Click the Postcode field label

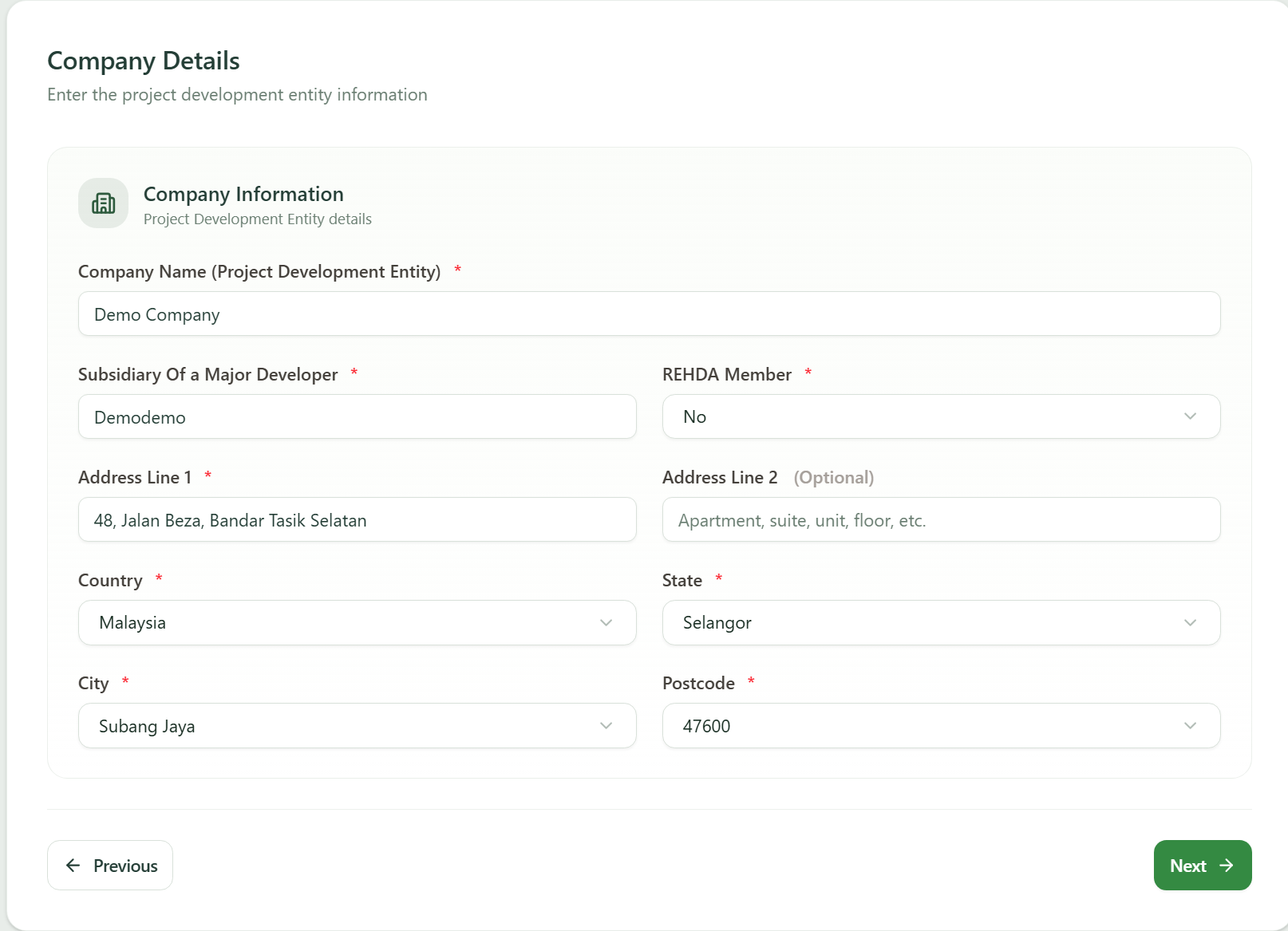pyautogui.click(x=698, y=683)
